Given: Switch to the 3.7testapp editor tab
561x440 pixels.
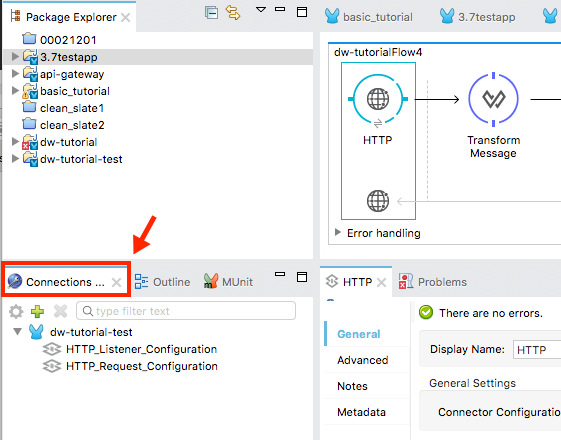Looking at the screenshot, I should coord(478,17).
